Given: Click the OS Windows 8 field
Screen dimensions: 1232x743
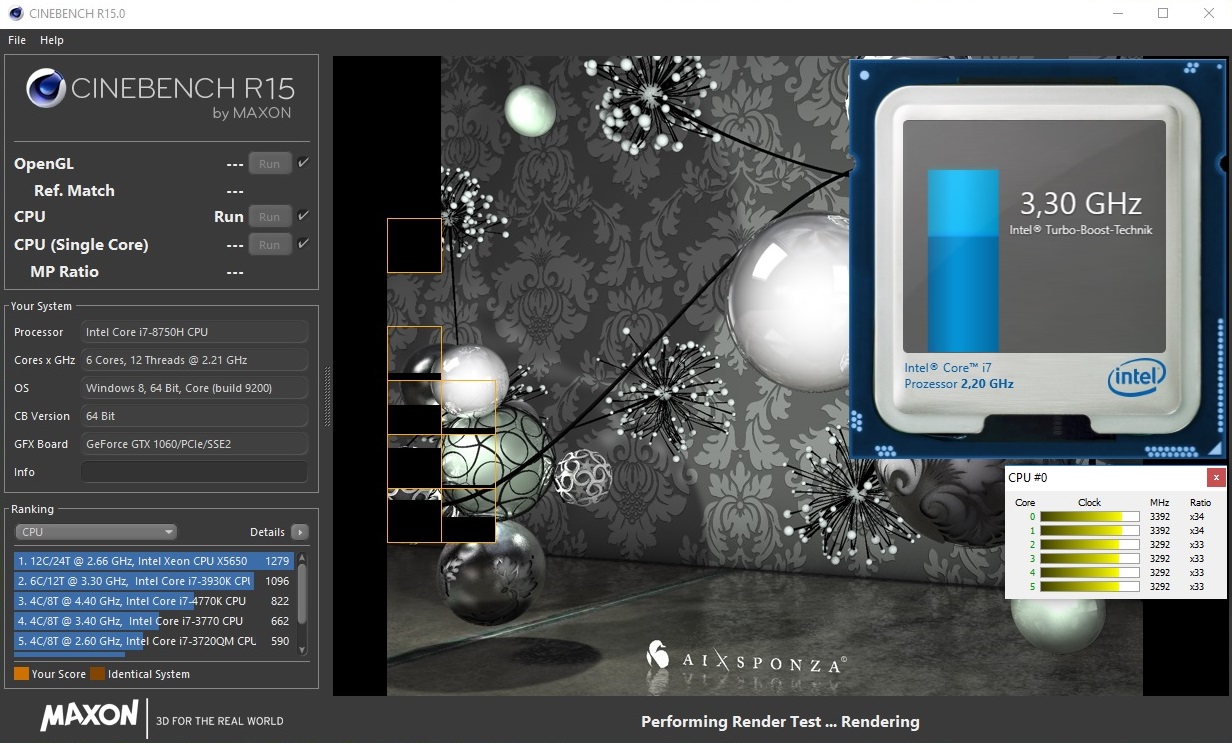Looking at the screenshot, I should (x=194, y=388).
